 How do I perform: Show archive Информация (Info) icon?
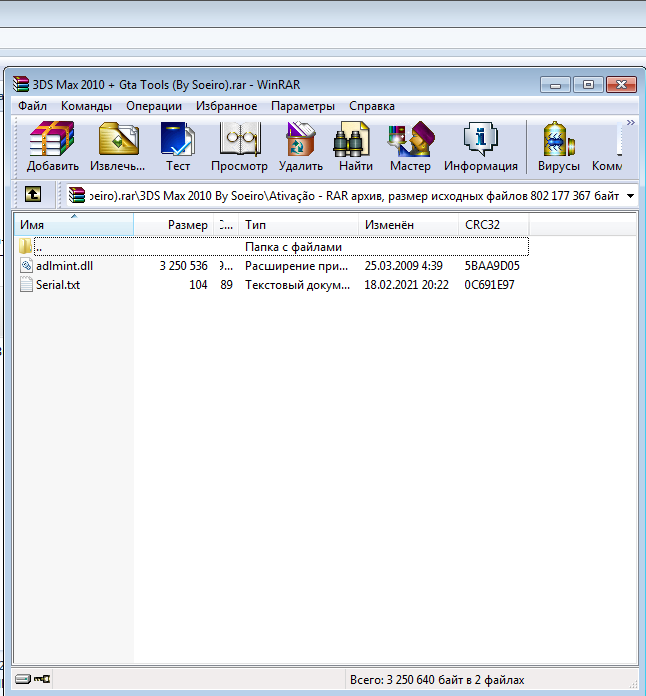[x=481, y=146]
